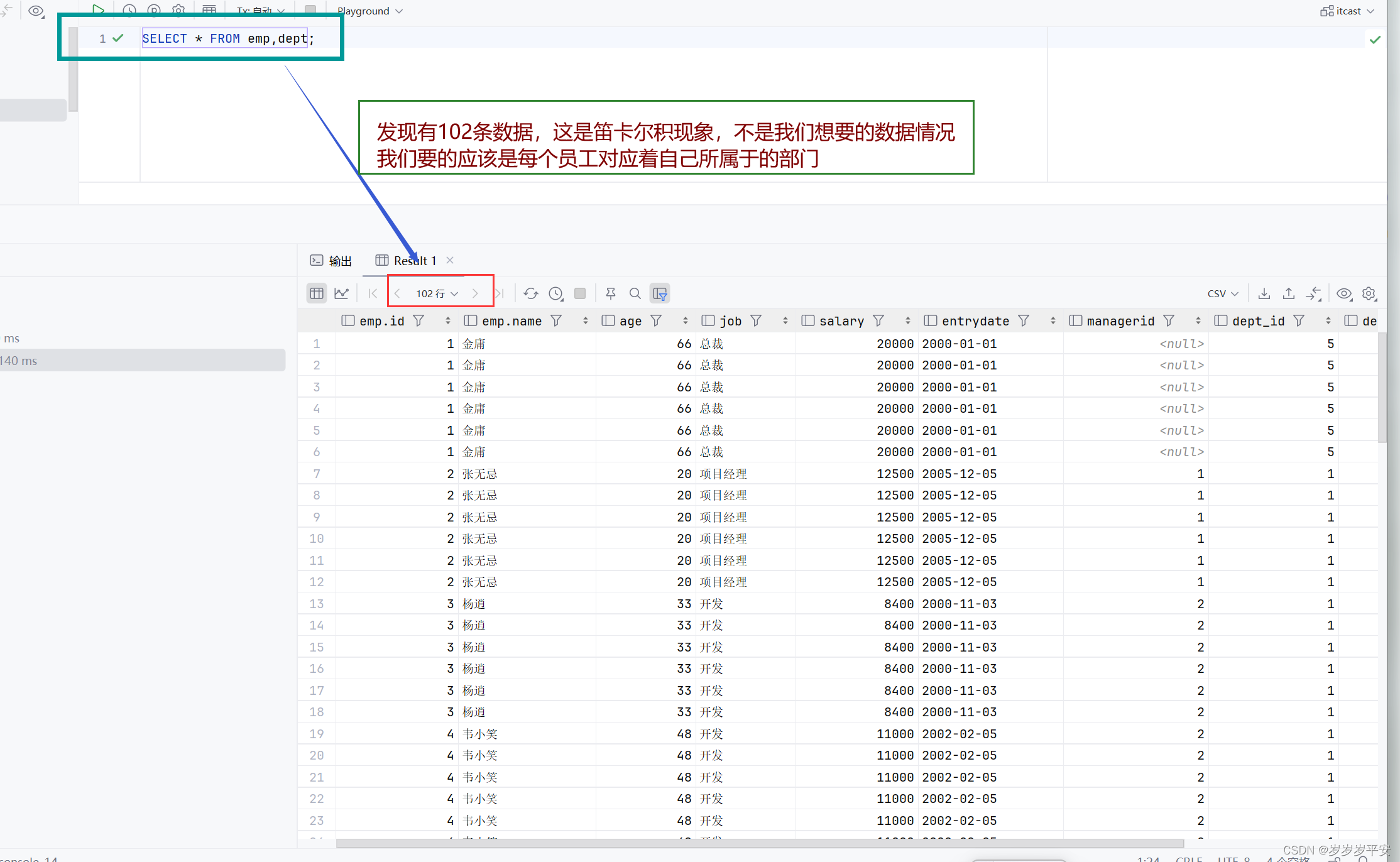Open compare data icon
This screenshot has height=862, width=1400.
[1313, 293]
